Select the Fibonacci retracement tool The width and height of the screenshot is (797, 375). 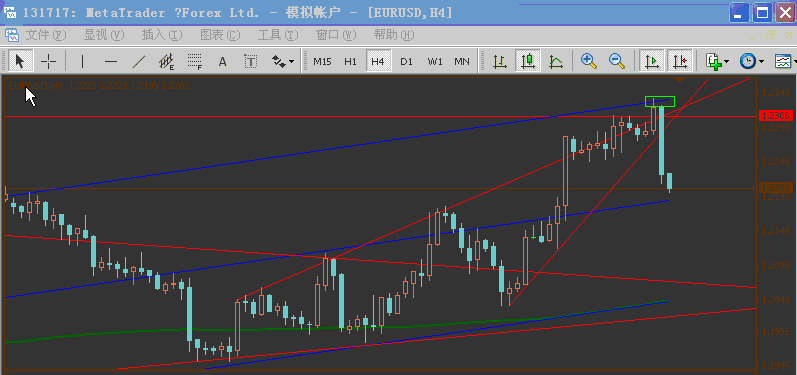coord(194,61)
